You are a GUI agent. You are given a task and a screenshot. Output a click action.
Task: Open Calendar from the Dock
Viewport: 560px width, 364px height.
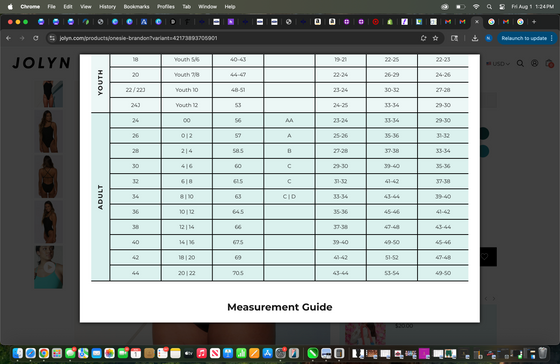click(x=136, y=353)
